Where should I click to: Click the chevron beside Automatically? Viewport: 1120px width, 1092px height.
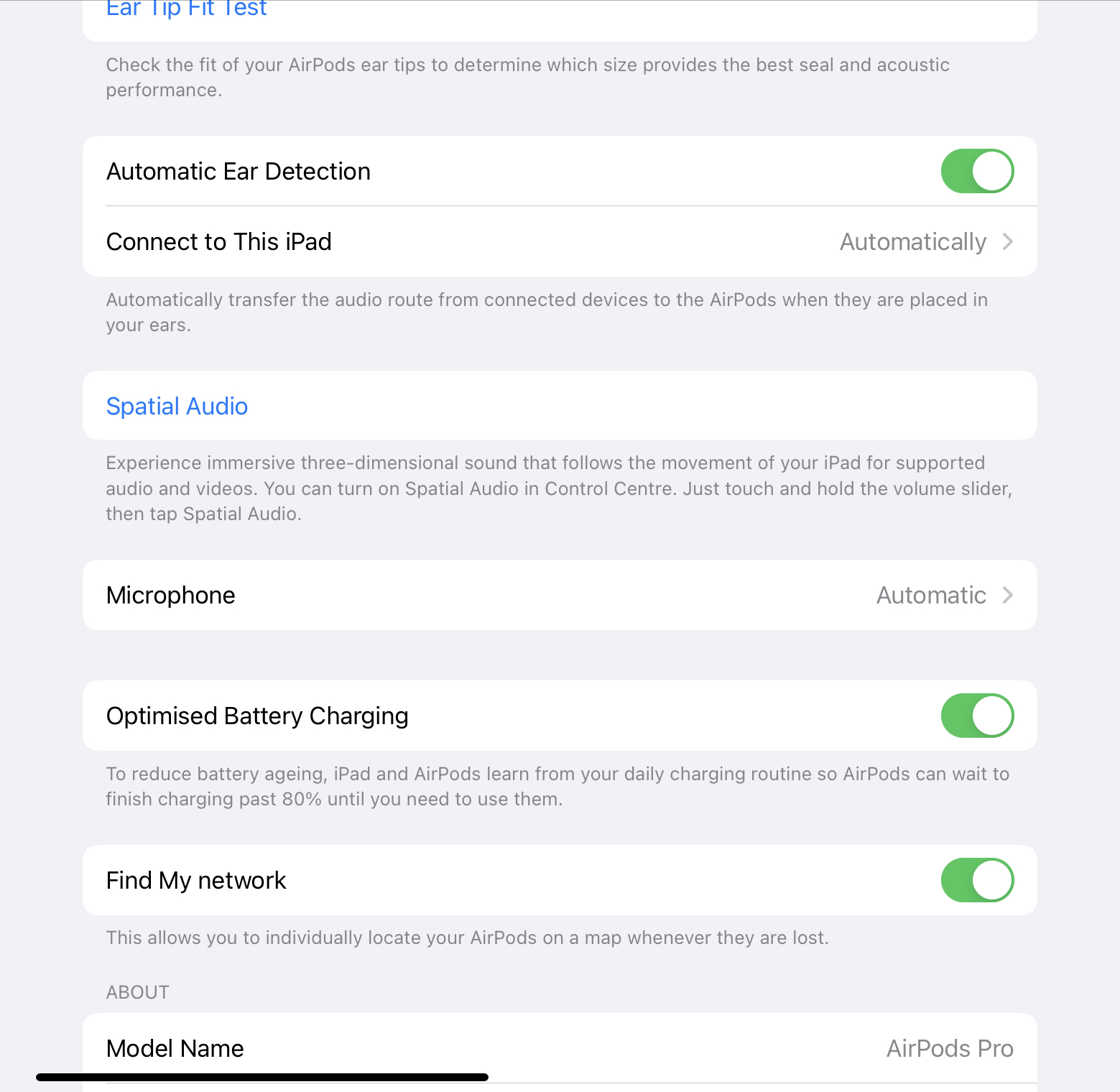1008,242
